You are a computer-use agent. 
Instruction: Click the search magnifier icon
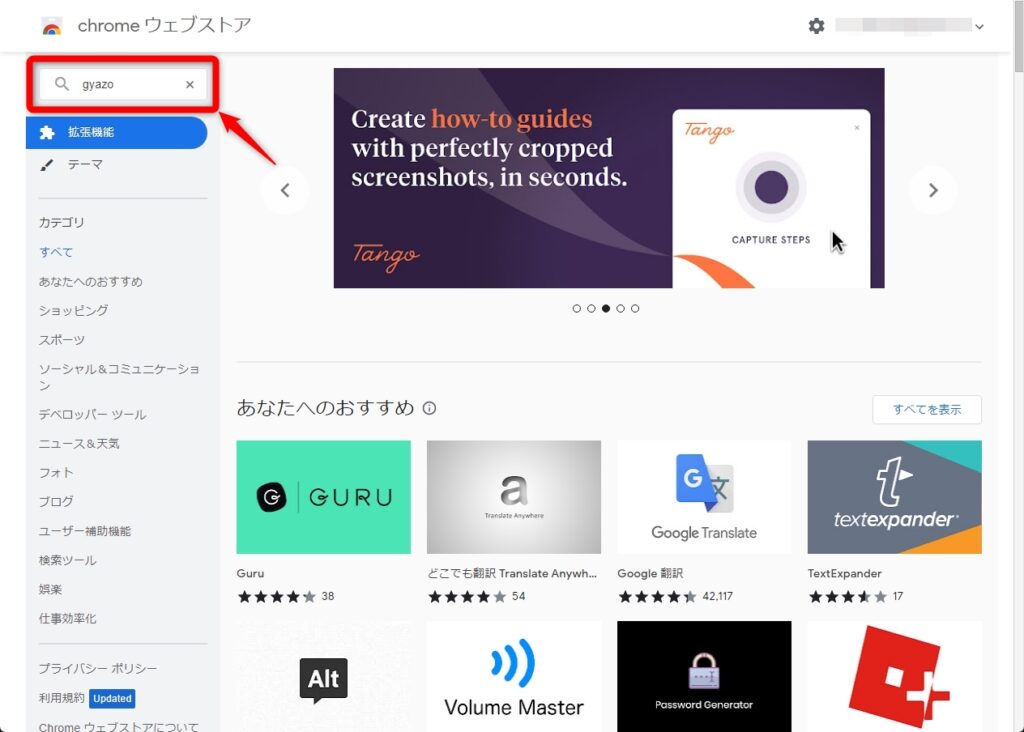tap(61, 84)
